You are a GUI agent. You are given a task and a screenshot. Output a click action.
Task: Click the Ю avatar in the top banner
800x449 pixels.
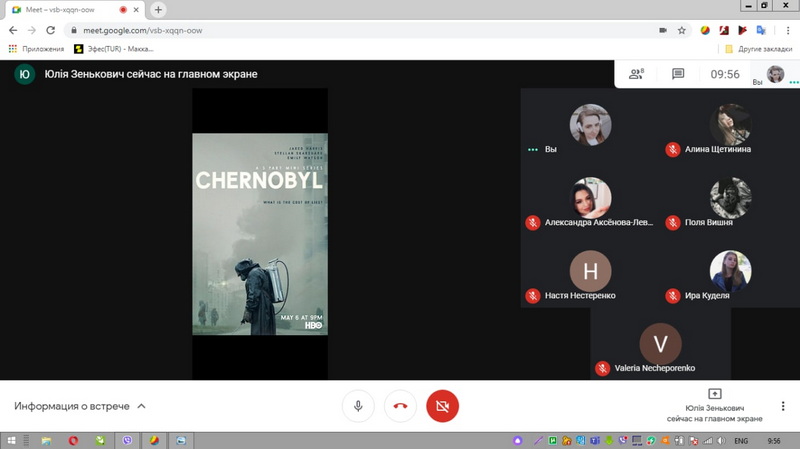(24, 74)
